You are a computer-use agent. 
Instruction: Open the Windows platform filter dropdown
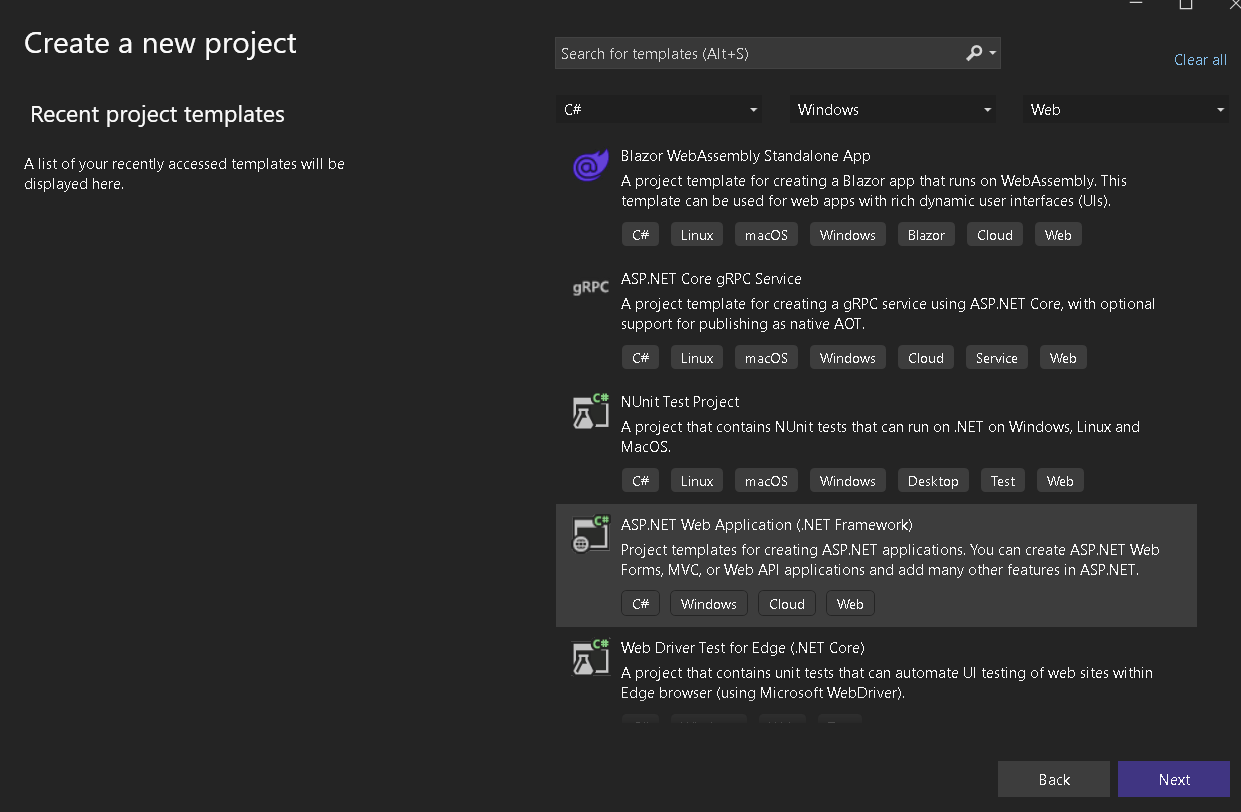tap(893, 110)
